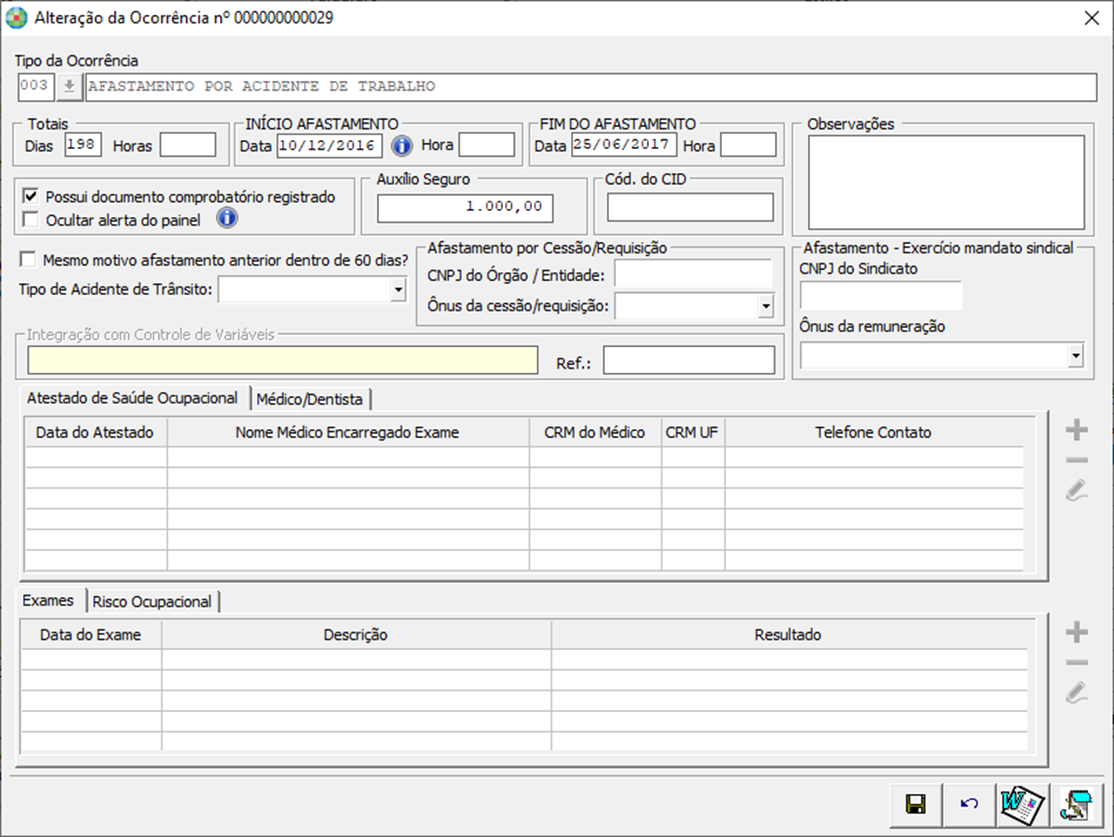
Task: Add a row to the Exames table
Action: (1076, 632)
